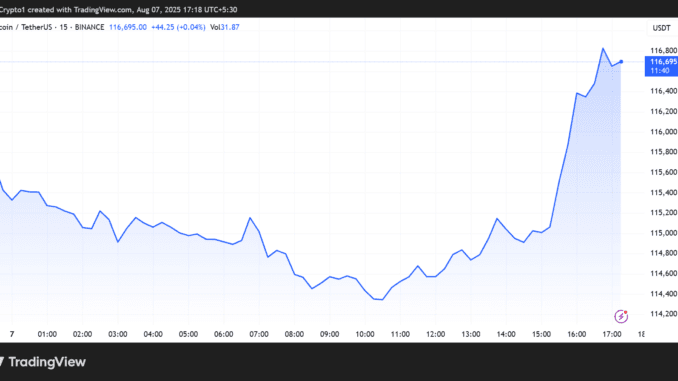The image size is (678, 381).
Task: Click the 08:00 time axis label
Action: (x=294, y=334)
